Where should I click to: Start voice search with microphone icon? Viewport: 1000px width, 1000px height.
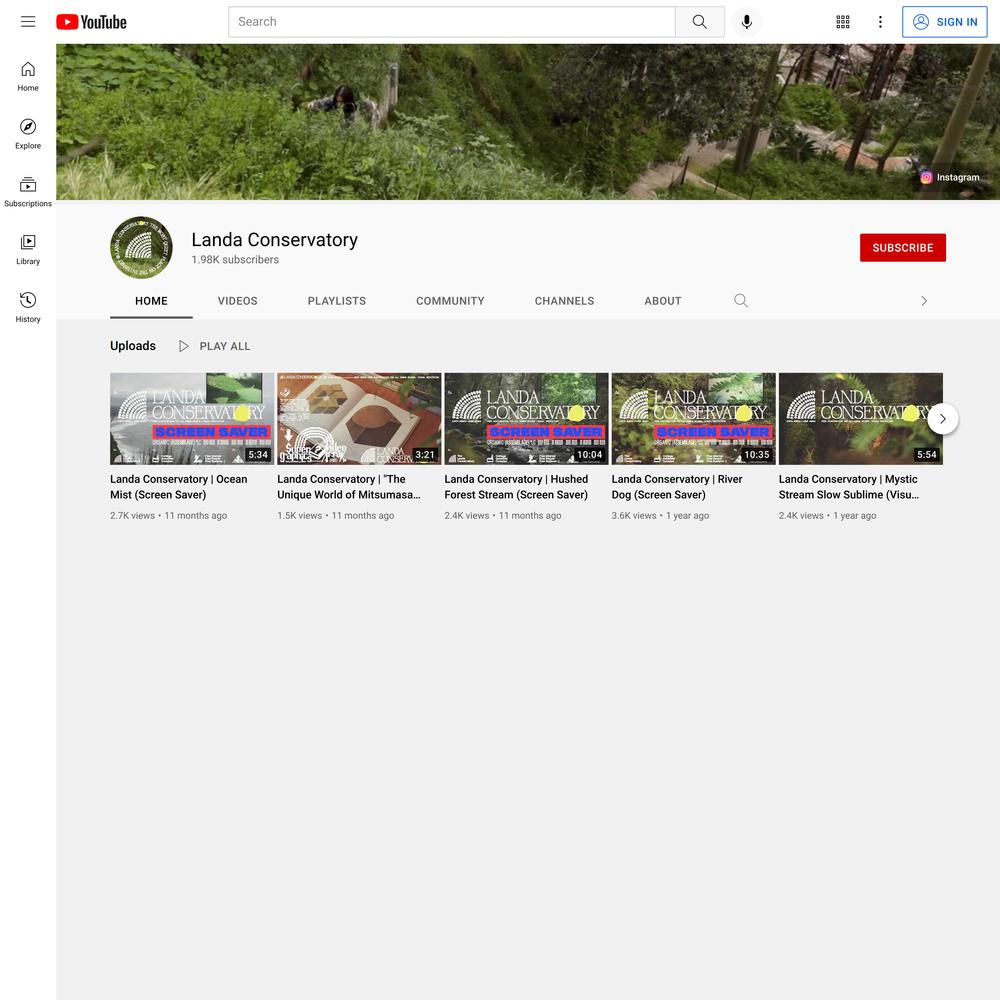(747, 22)
